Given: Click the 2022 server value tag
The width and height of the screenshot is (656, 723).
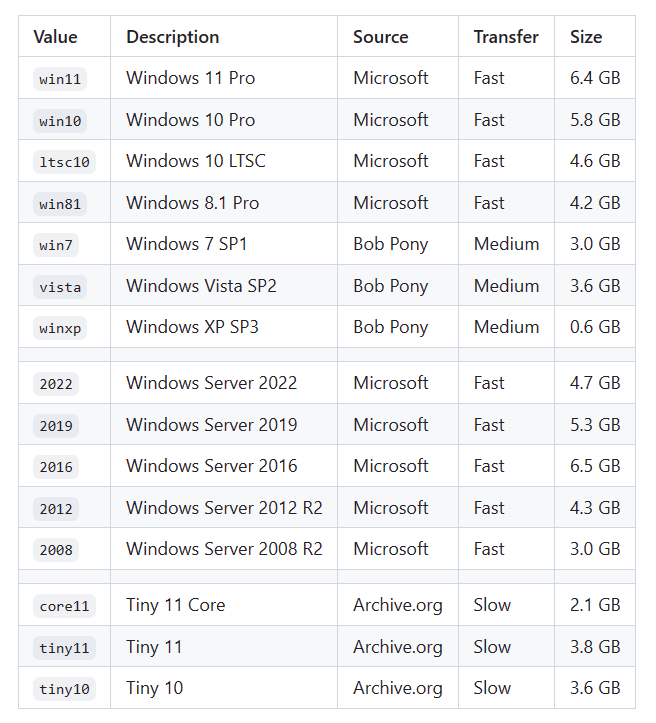Looking at the screenshot, I should (x=56, y=384).
